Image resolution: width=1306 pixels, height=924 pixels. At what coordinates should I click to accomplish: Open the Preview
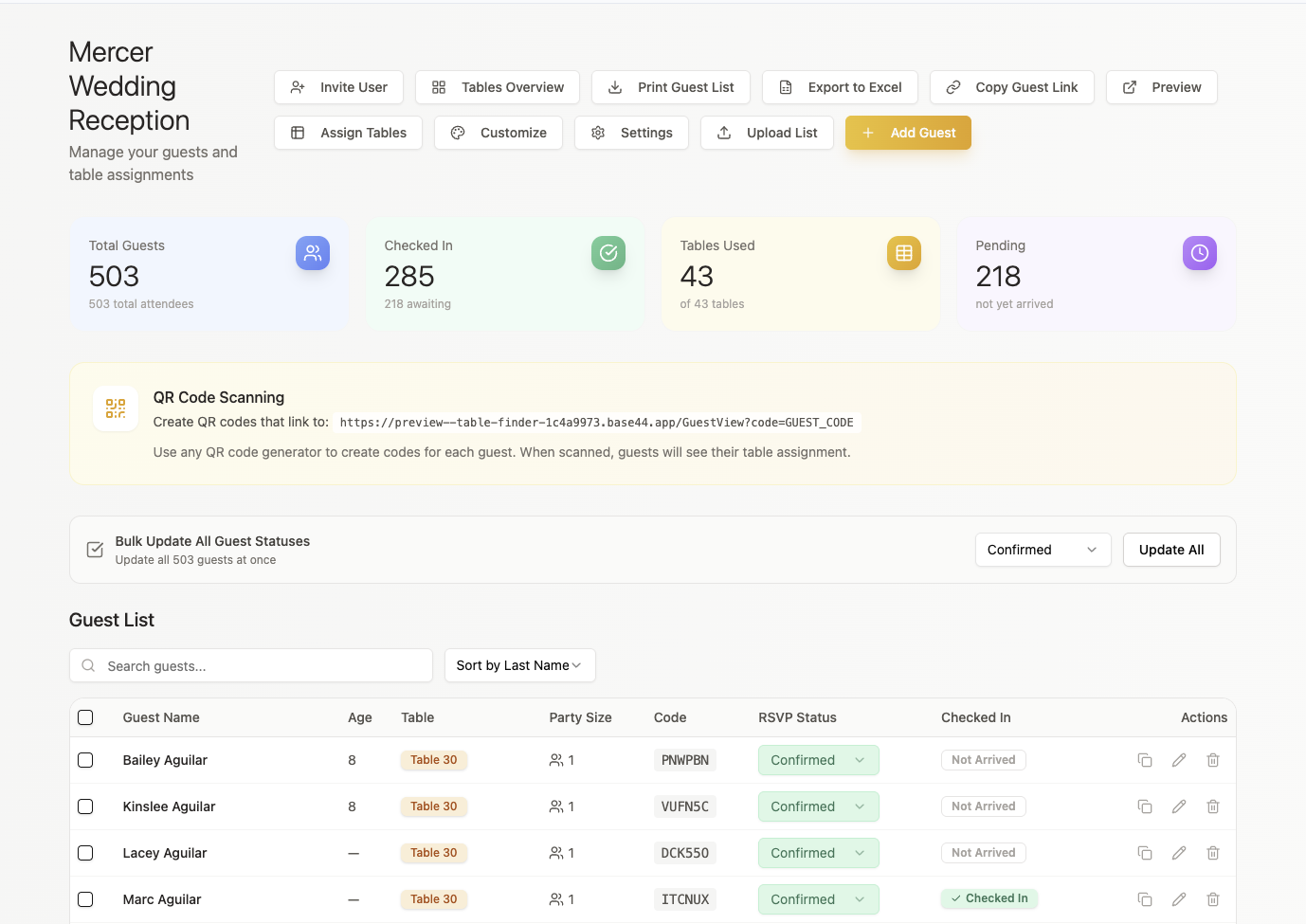[x=1161, y=87]
